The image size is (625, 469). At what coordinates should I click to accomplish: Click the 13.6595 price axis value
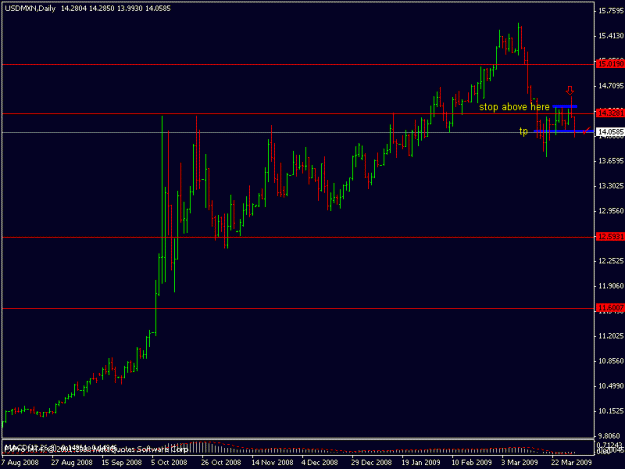click(x=611, y=161)
